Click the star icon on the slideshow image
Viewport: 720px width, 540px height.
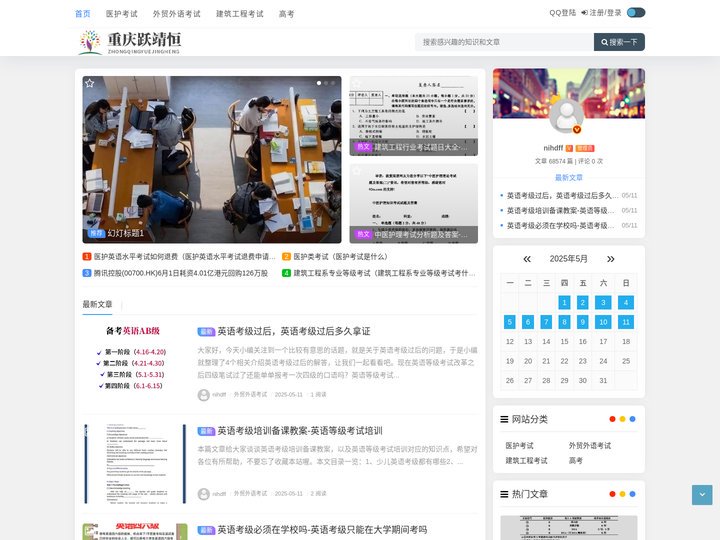pos(90,83)
